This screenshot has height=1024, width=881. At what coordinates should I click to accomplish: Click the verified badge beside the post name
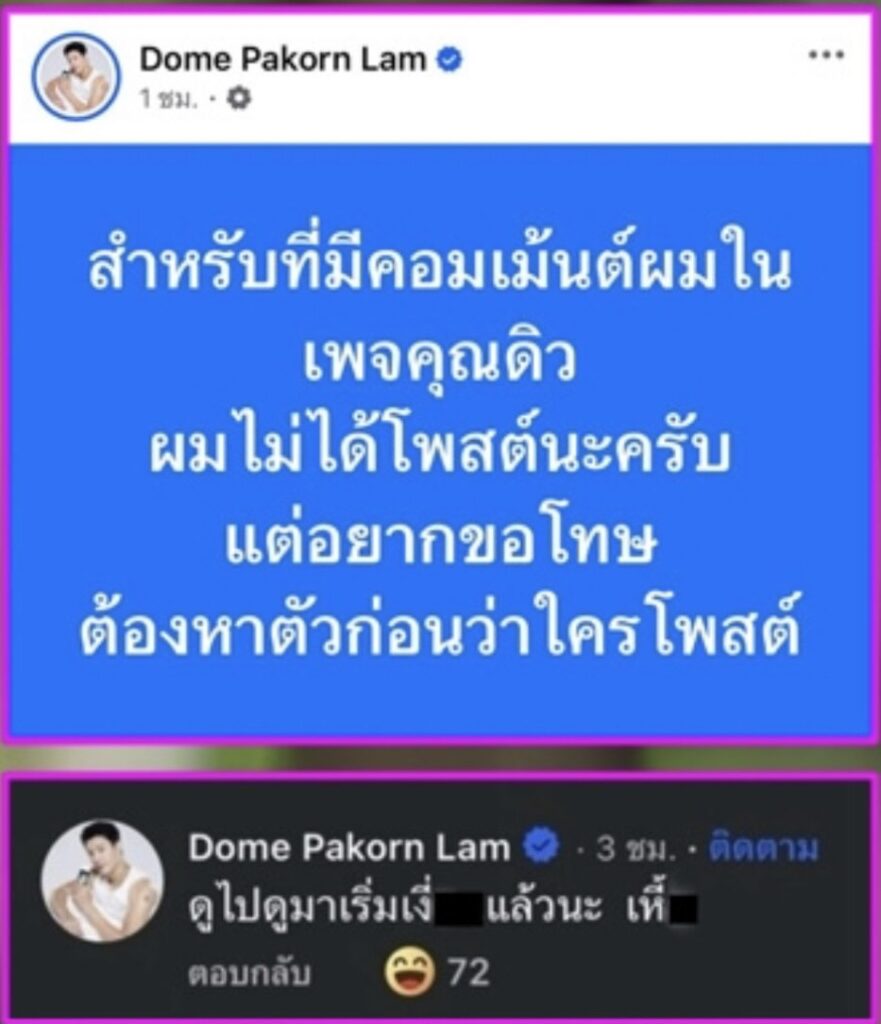(449, 59)
